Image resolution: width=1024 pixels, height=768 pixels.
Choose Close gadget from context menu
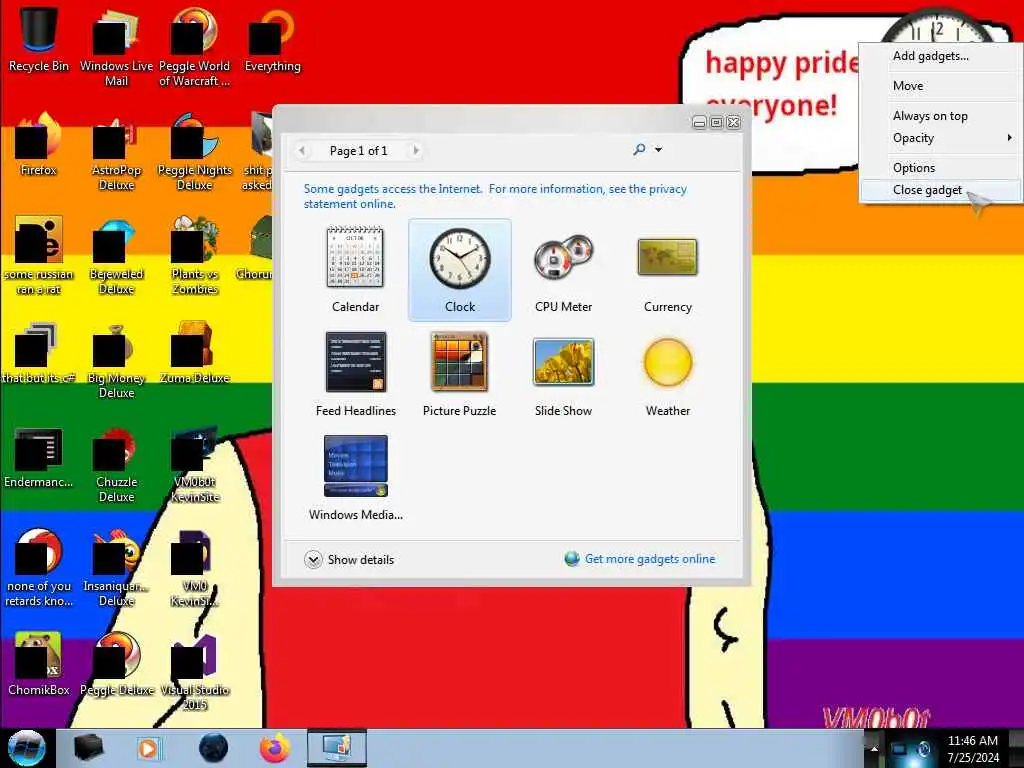click(940, 190)
